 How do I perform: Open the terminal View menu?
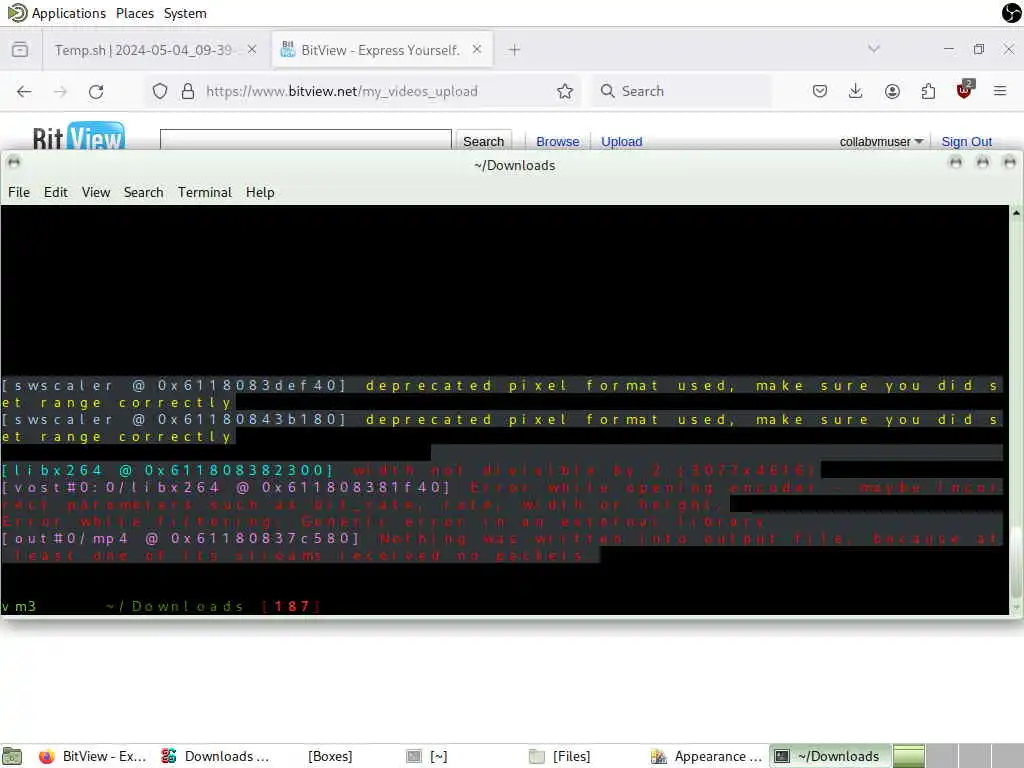[x=96, y=192]
